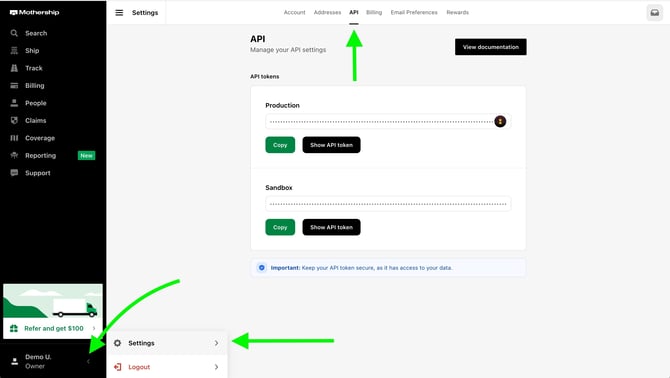
Task: Select Logout in the user popup menu
Action: pyautogui.click(x=167, y=366)
